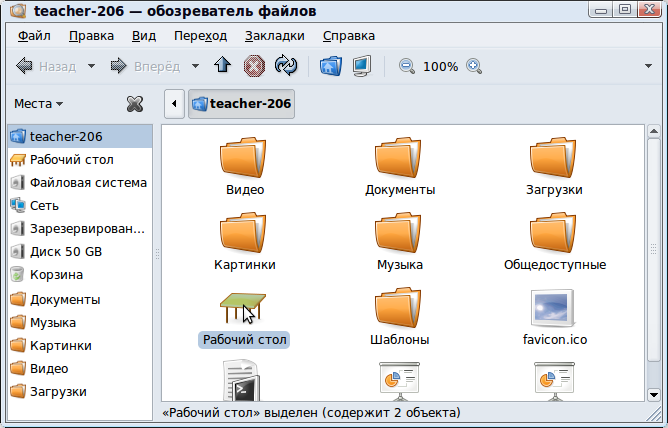Select the Картинки folder icon in file view
The image size is (668, 428).
tap(243, 233)
